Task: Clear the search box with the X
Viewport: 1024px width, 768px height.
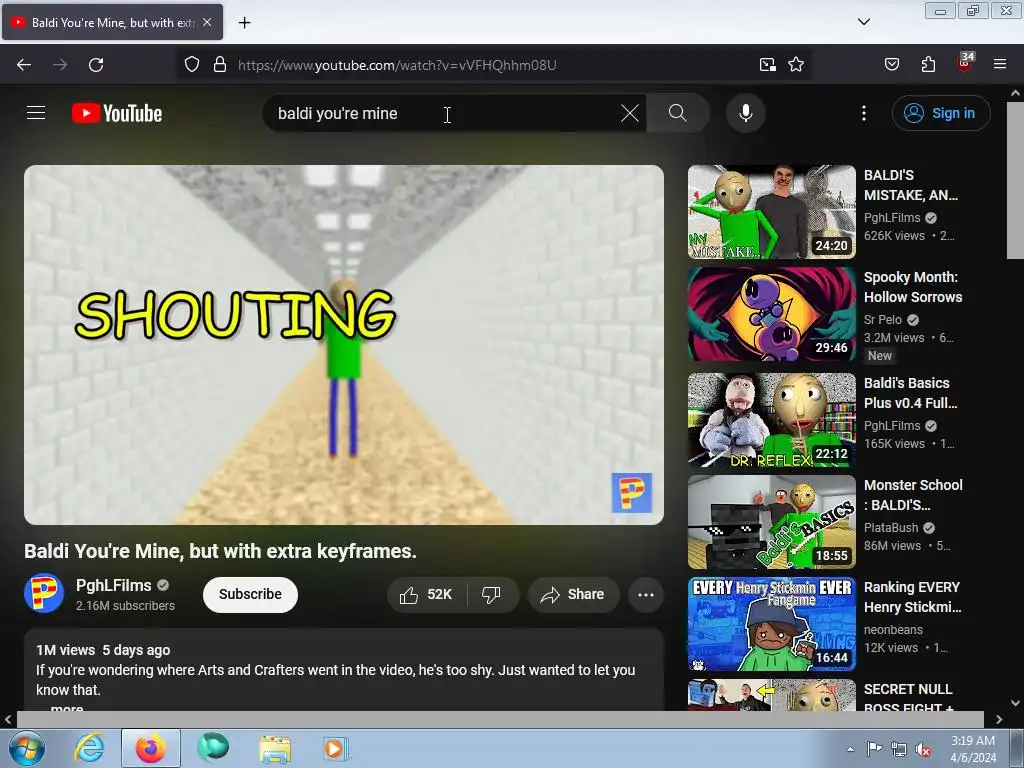Action: click(x=630, y=113)
